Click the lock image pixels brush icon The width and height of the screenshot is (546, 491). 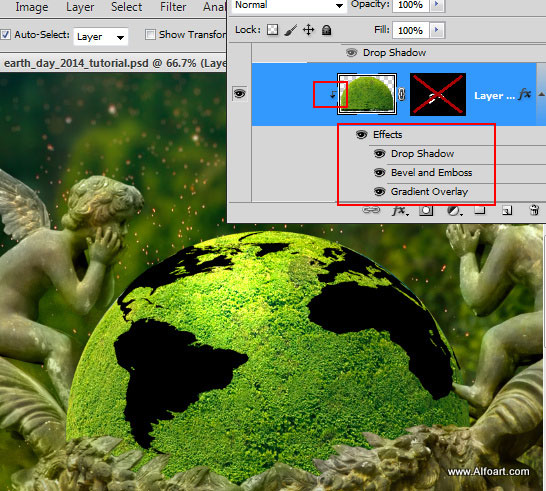pos(290,30)
